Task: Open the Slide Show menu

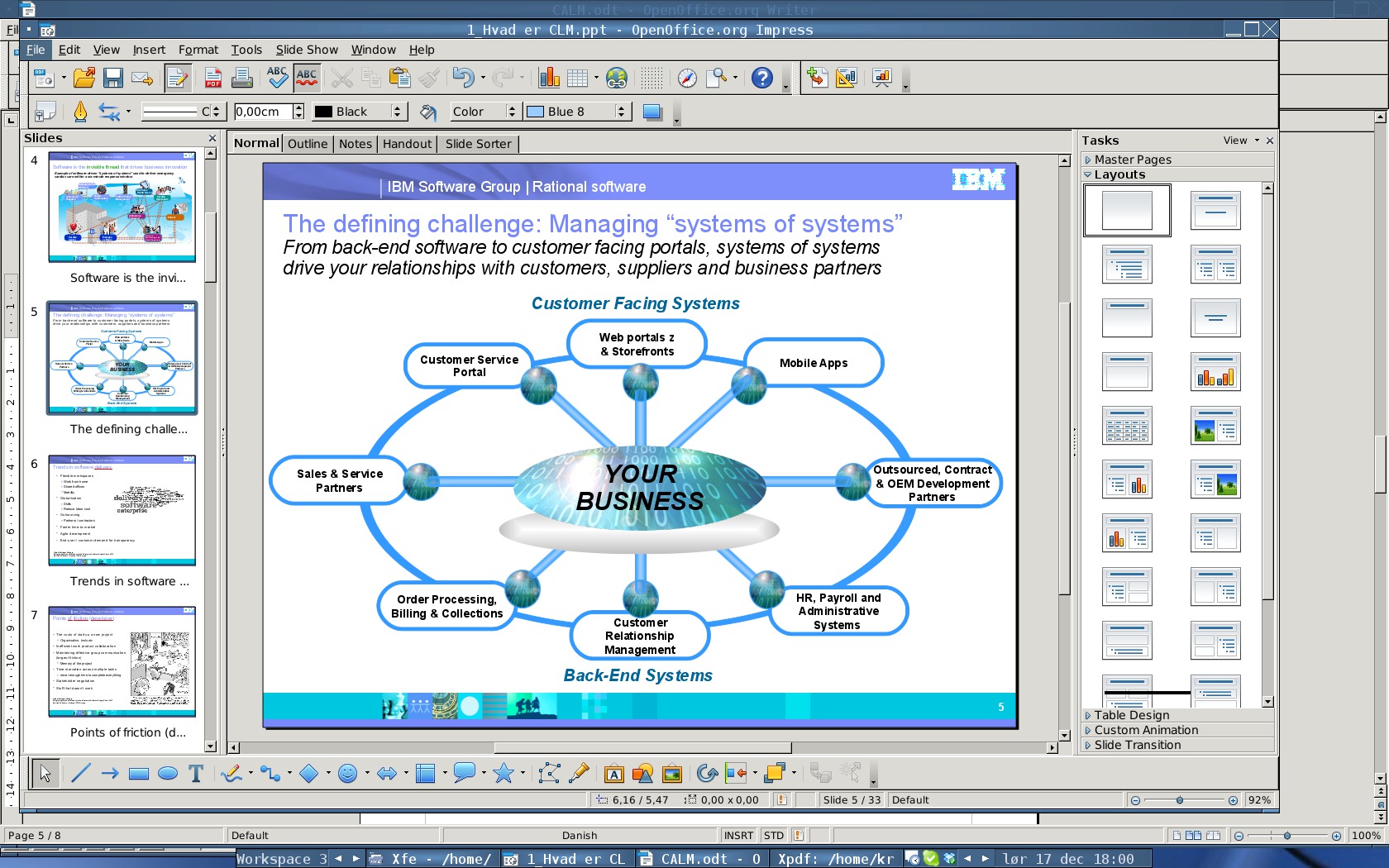Action: pos(307,50)
